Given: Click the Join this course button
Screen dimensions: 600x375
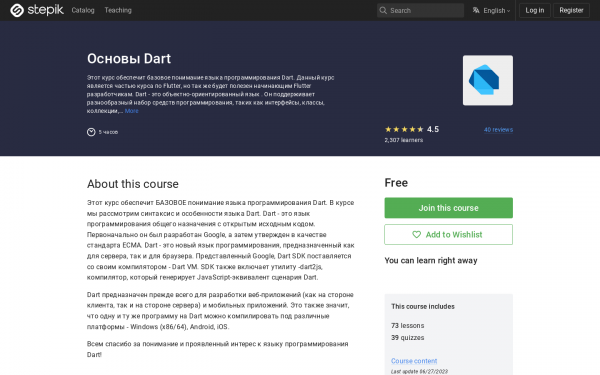Looking at the screenshot, I should click(x=448, y=208).
